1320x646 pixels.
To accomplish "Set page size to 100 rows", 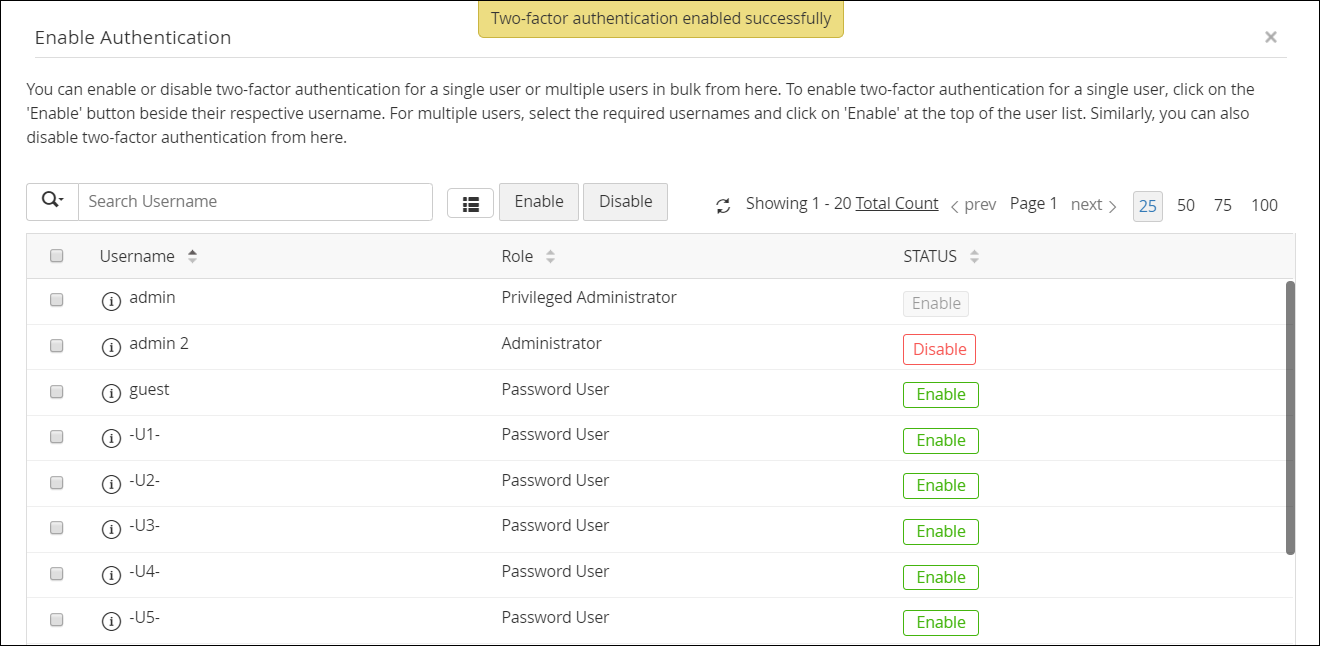I will click(1264, 205).
